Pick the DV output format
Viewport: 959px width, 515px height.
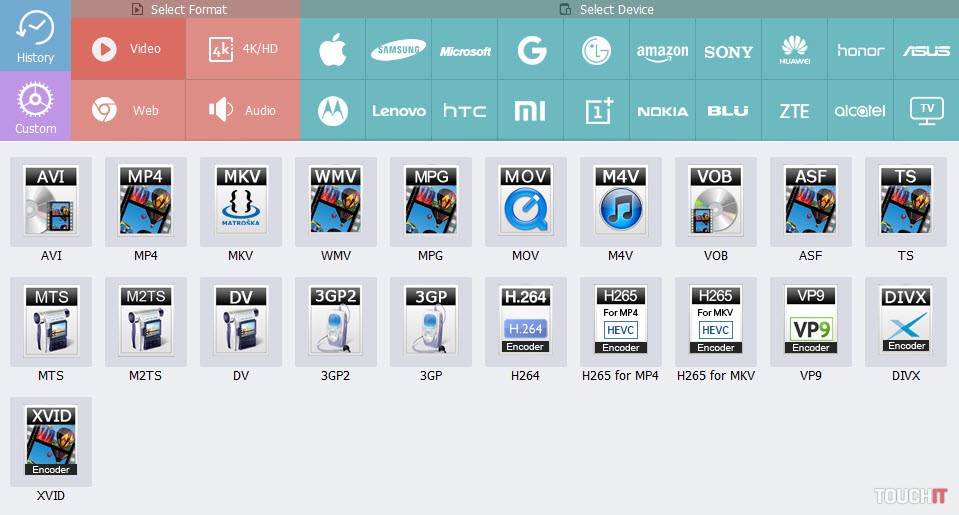click(240, 322)
